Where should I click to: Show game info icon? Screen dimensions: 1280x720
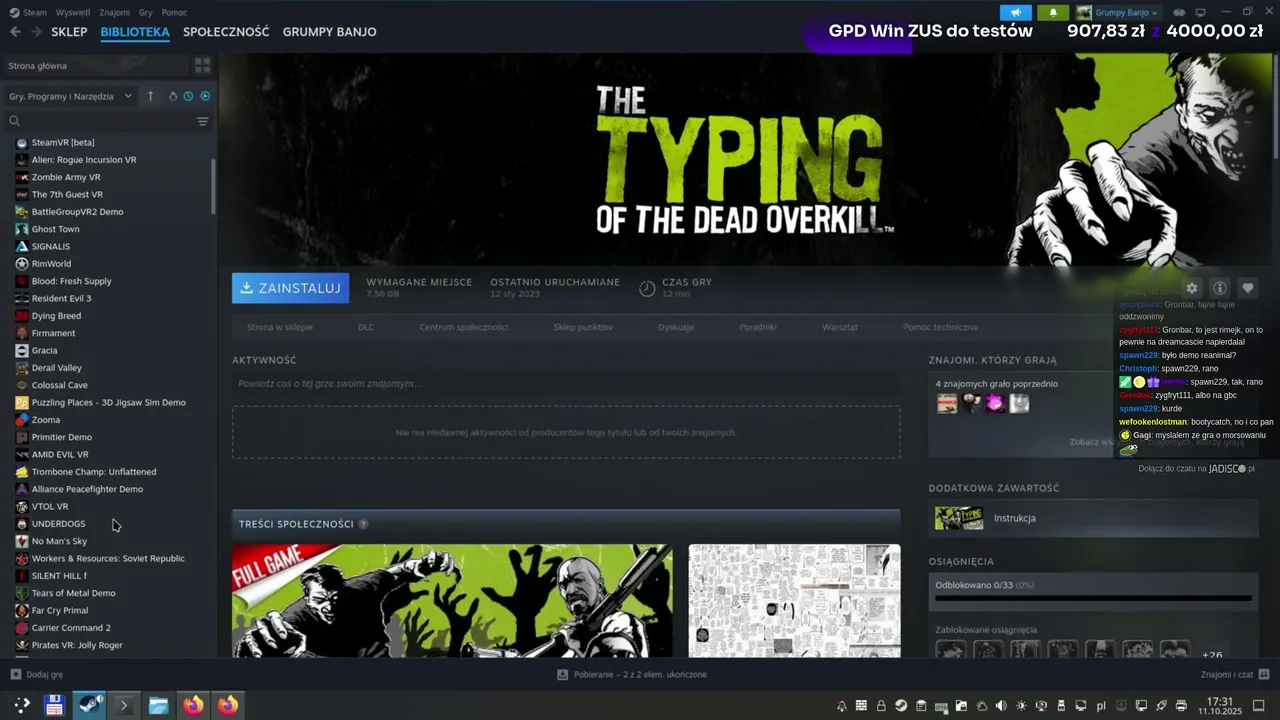coord(1219,288)
